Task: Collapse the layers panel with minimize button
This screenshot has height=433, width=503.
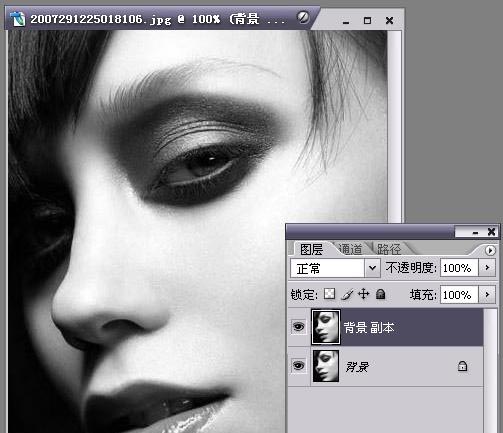Action: (x=475, y=232)
